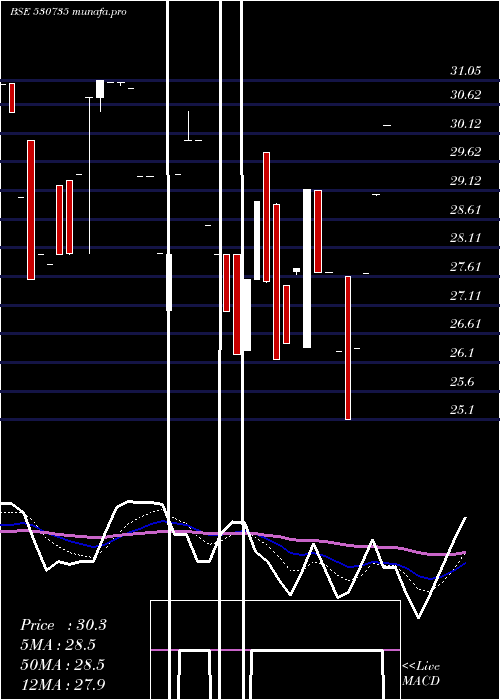Click the 29.62 price axis label
The image size is (500, 700).
[465, 152]
